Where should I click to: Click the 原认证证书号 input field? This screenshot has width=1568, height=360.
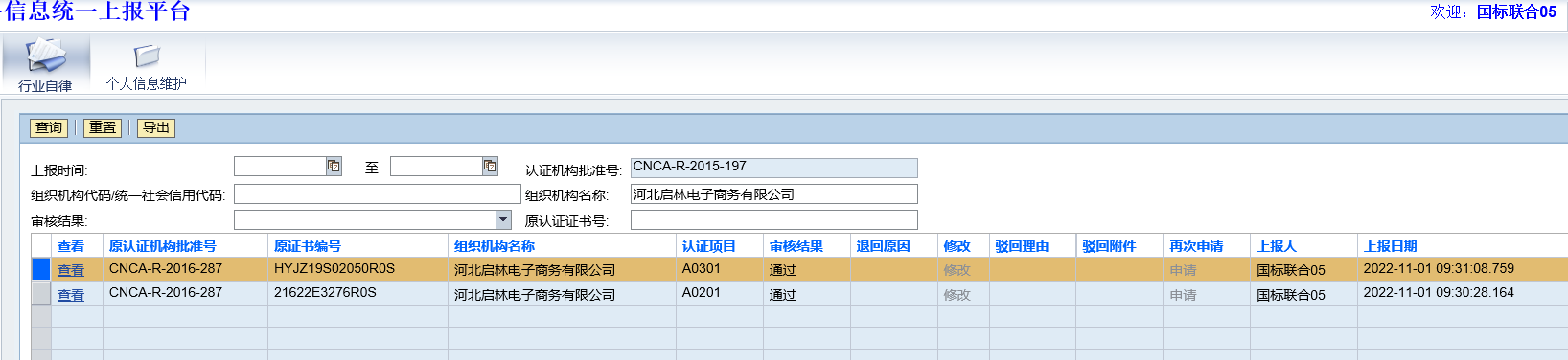point(773,220)
